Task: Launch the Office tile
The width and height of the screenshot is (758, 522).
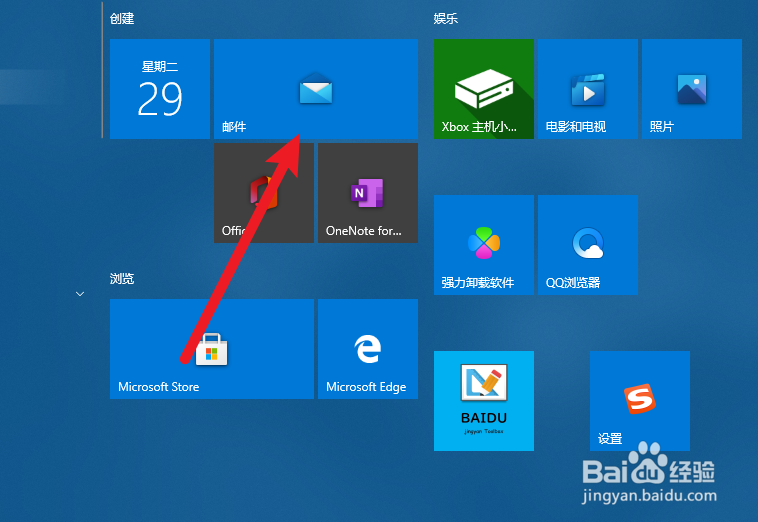Action: tap(264, 193)
